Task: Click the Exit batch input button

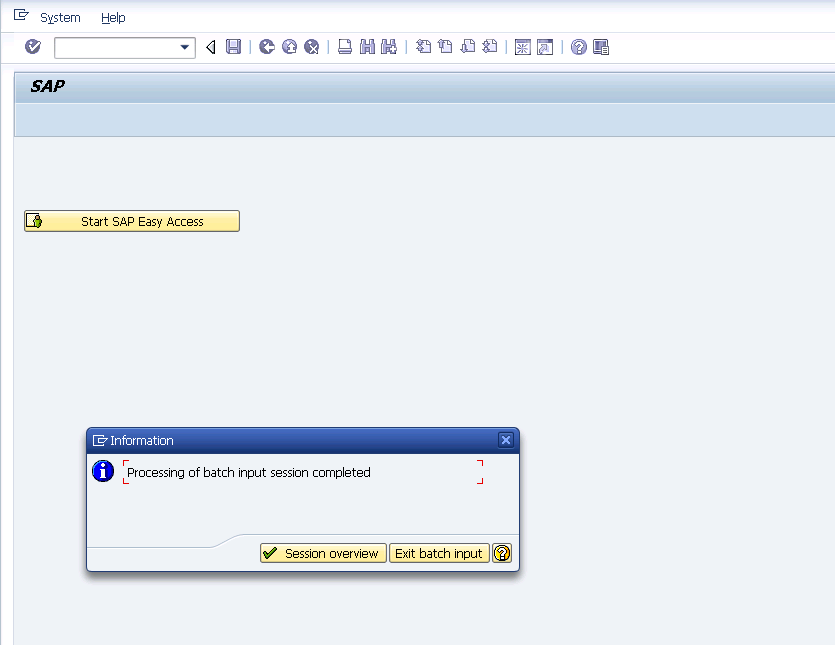Action: 439,553
